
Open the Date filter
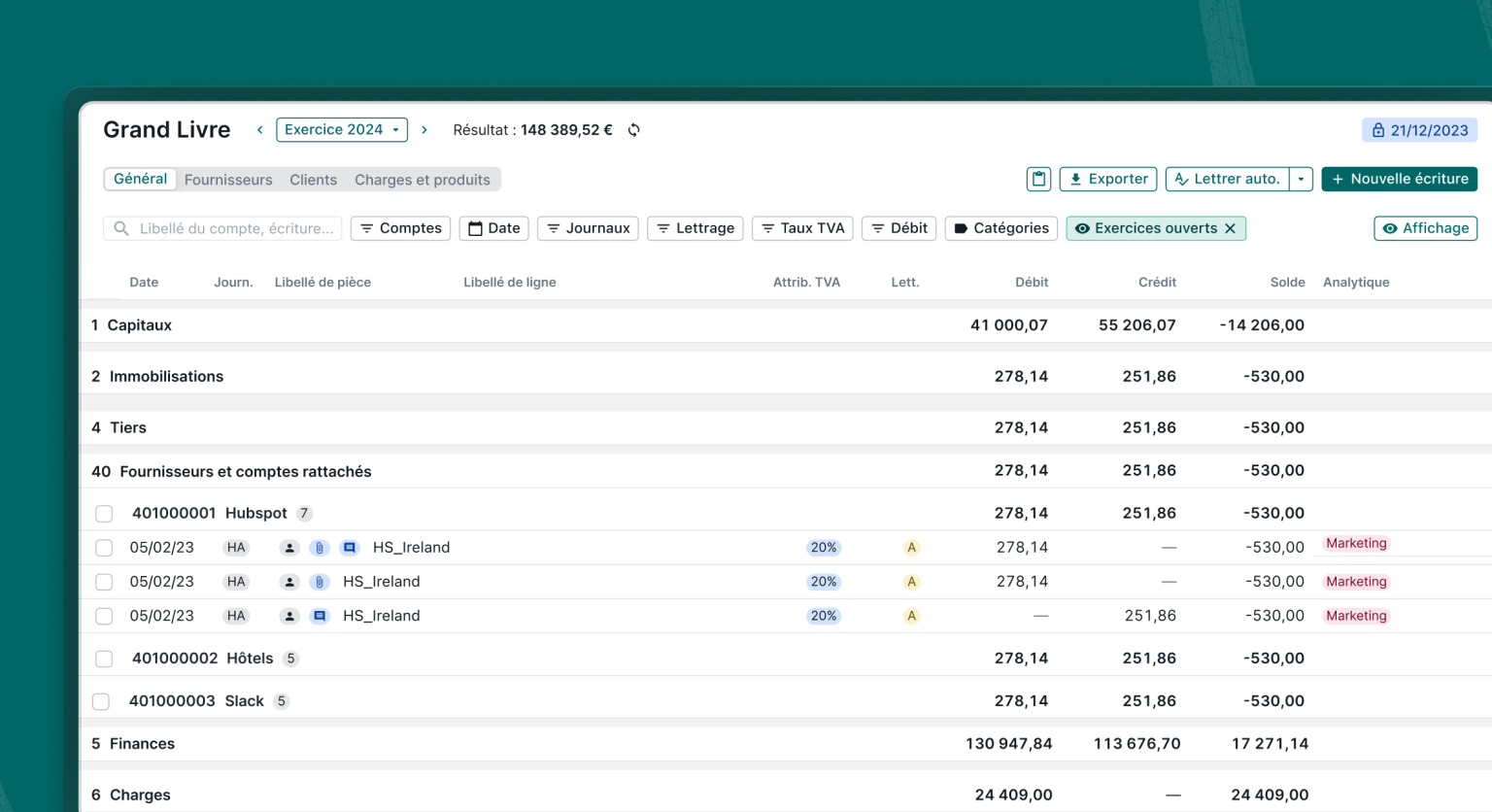coord(494,228)
